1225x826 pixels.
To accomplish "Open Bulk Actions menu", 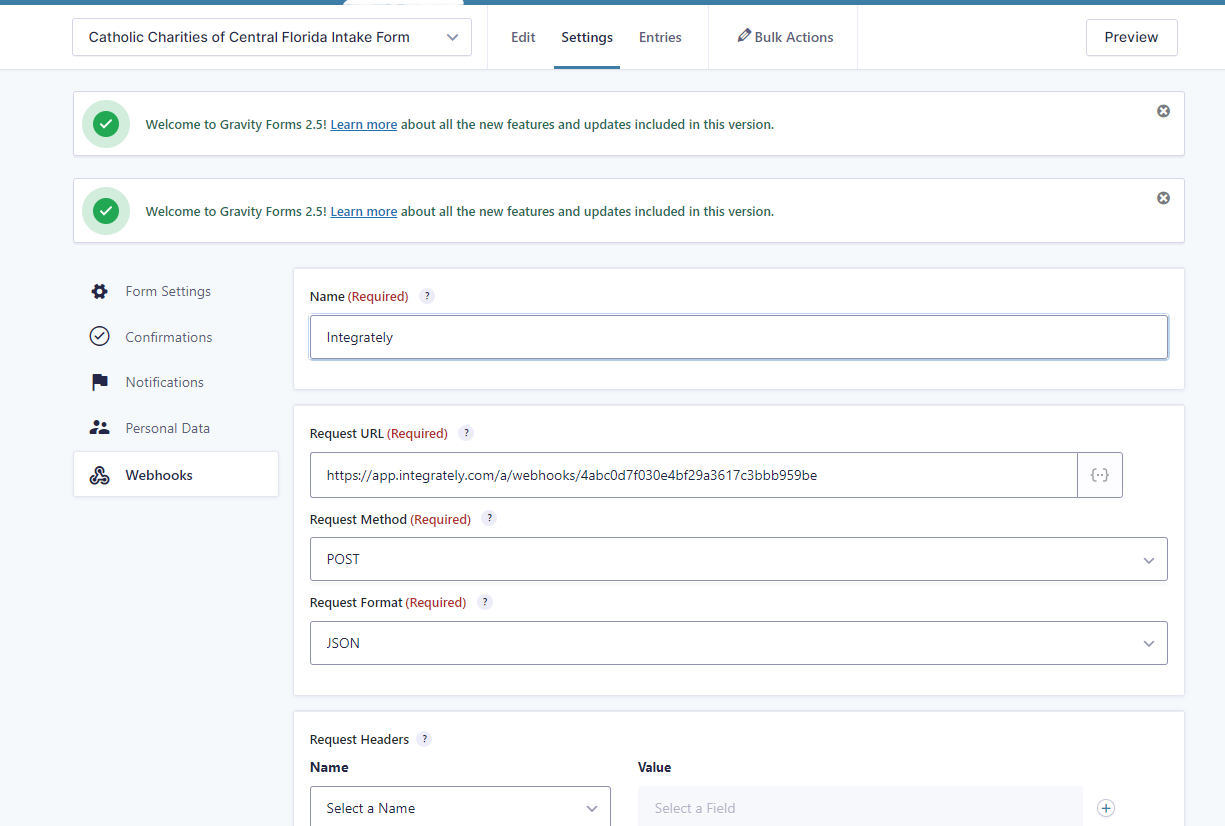I will coord(785,37).
